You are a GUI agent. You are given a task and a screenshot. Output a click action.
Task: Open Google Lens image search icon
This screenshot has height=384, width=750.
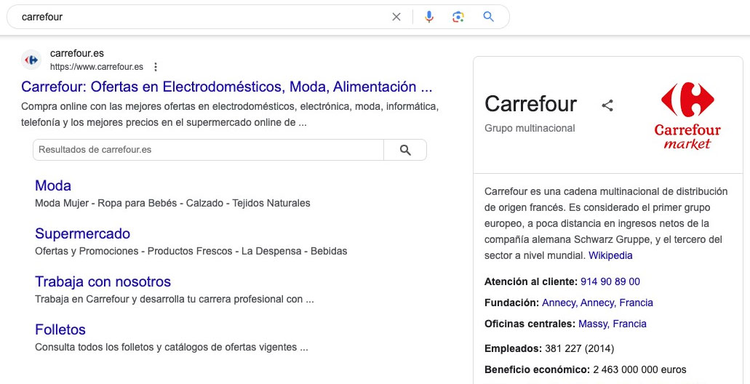pyautogui.click(x=458, y=17)
